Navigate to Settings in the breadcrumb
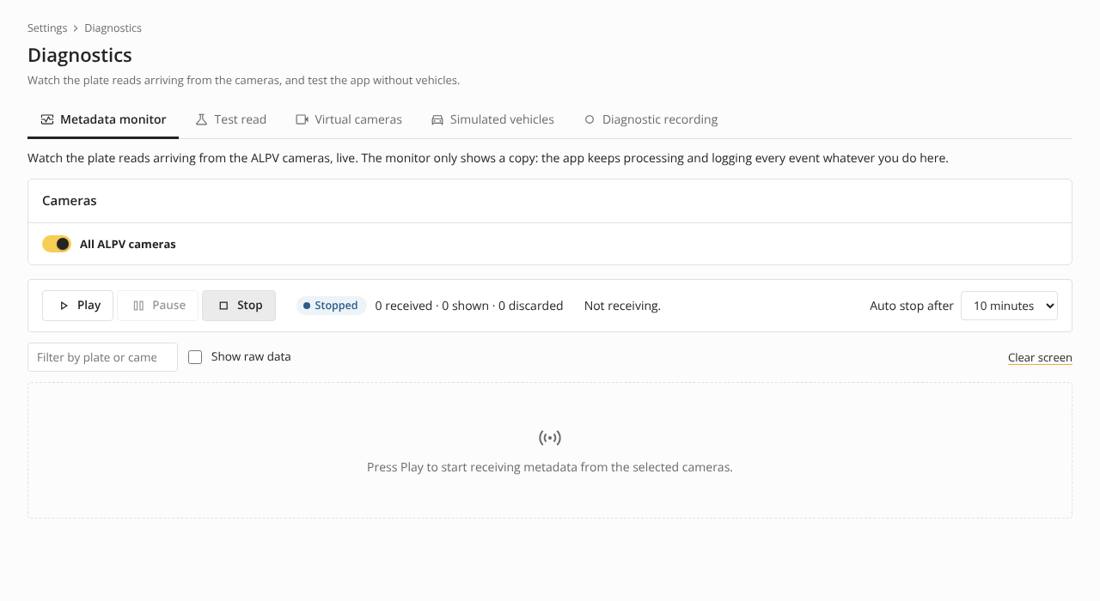 coord(47,28)
